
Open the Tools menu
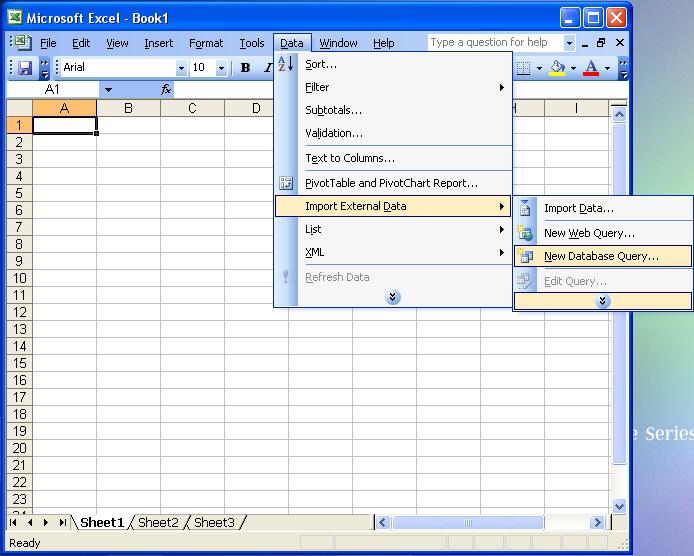pos(252,43)
